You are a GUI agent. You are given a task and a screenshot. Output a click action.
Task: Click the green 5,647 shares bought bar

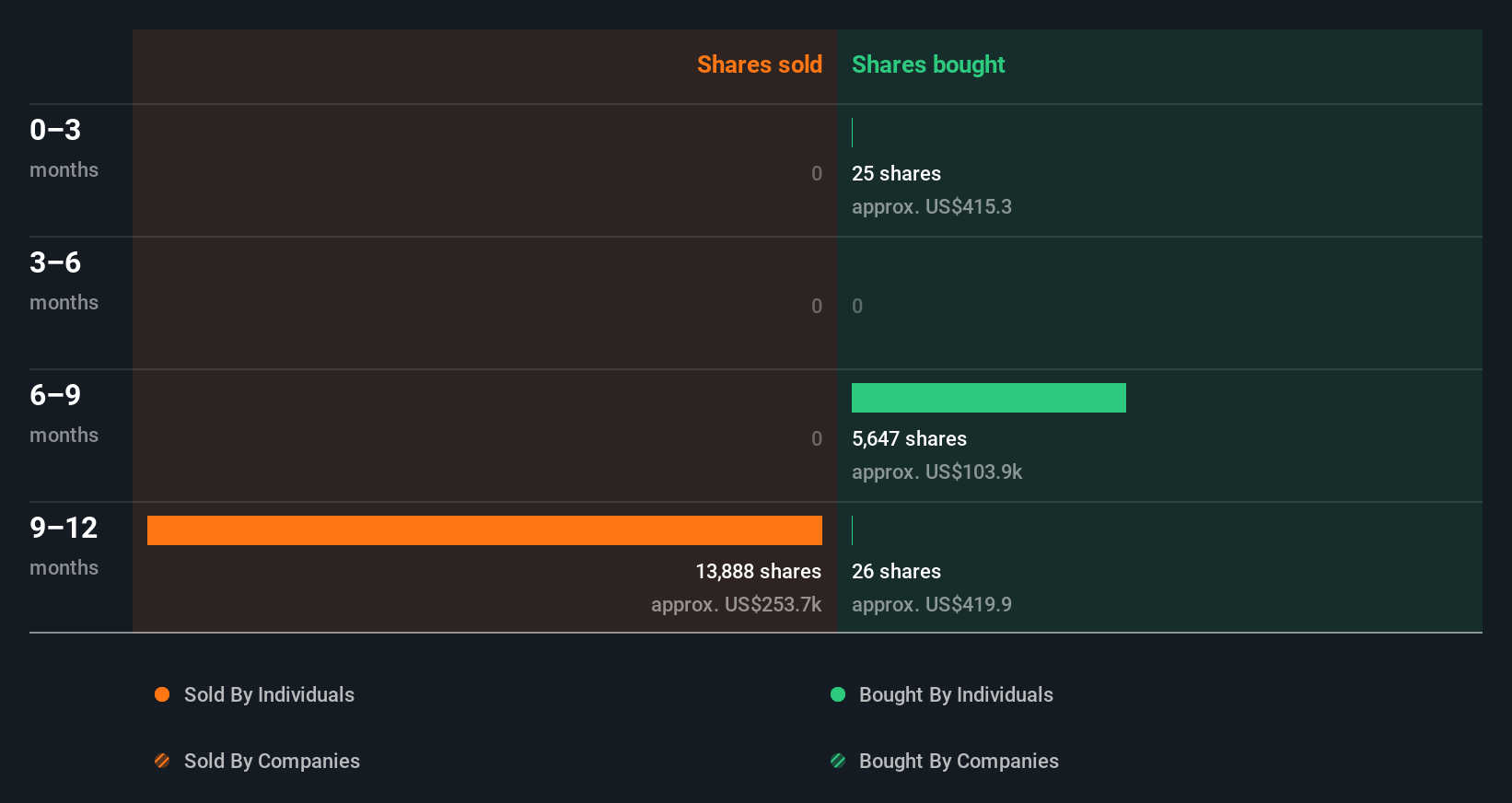pos(988,398)
